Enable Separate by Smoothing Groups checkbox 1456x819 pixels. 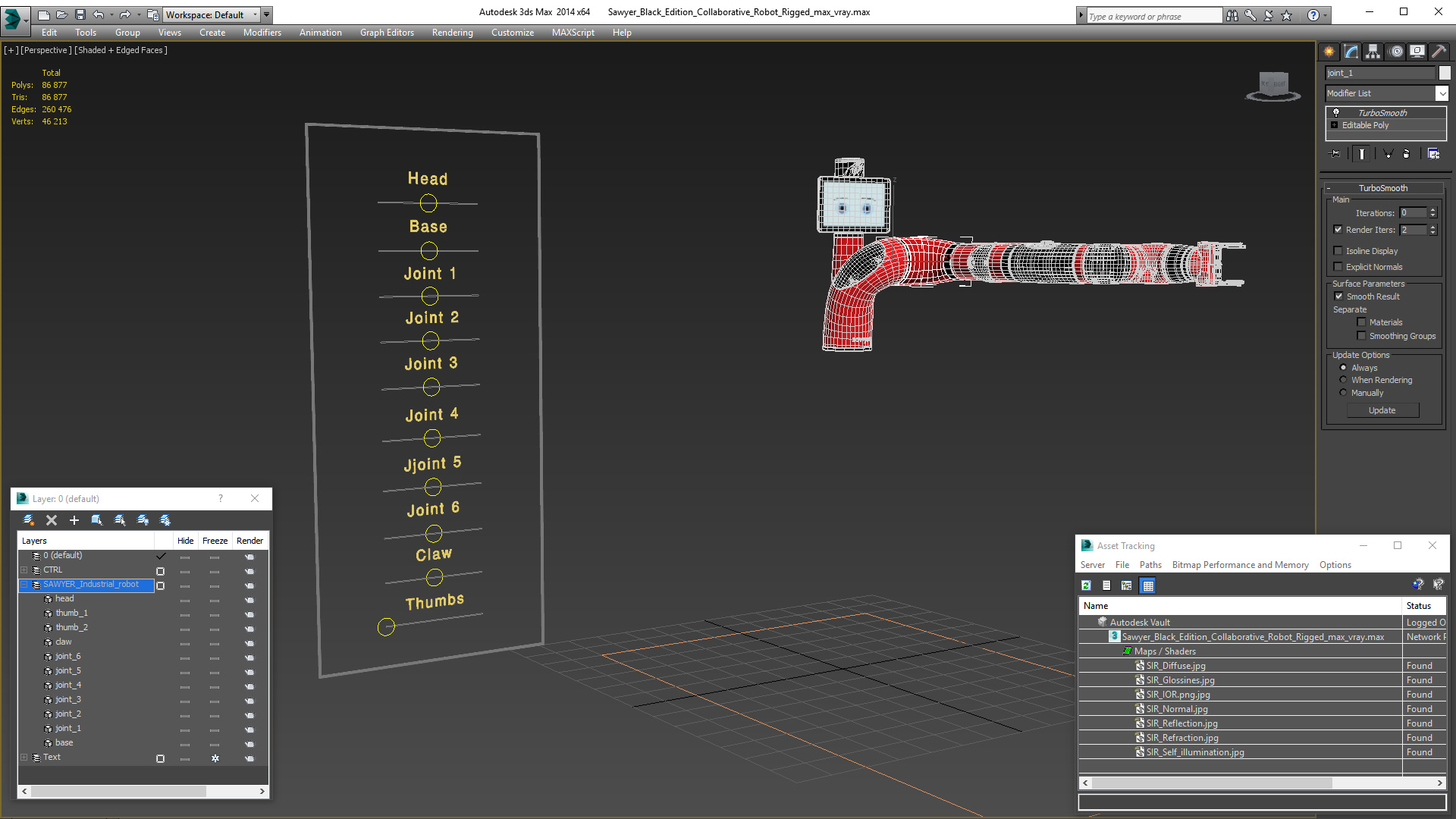pyautogui.click(x=1361, y=336)
